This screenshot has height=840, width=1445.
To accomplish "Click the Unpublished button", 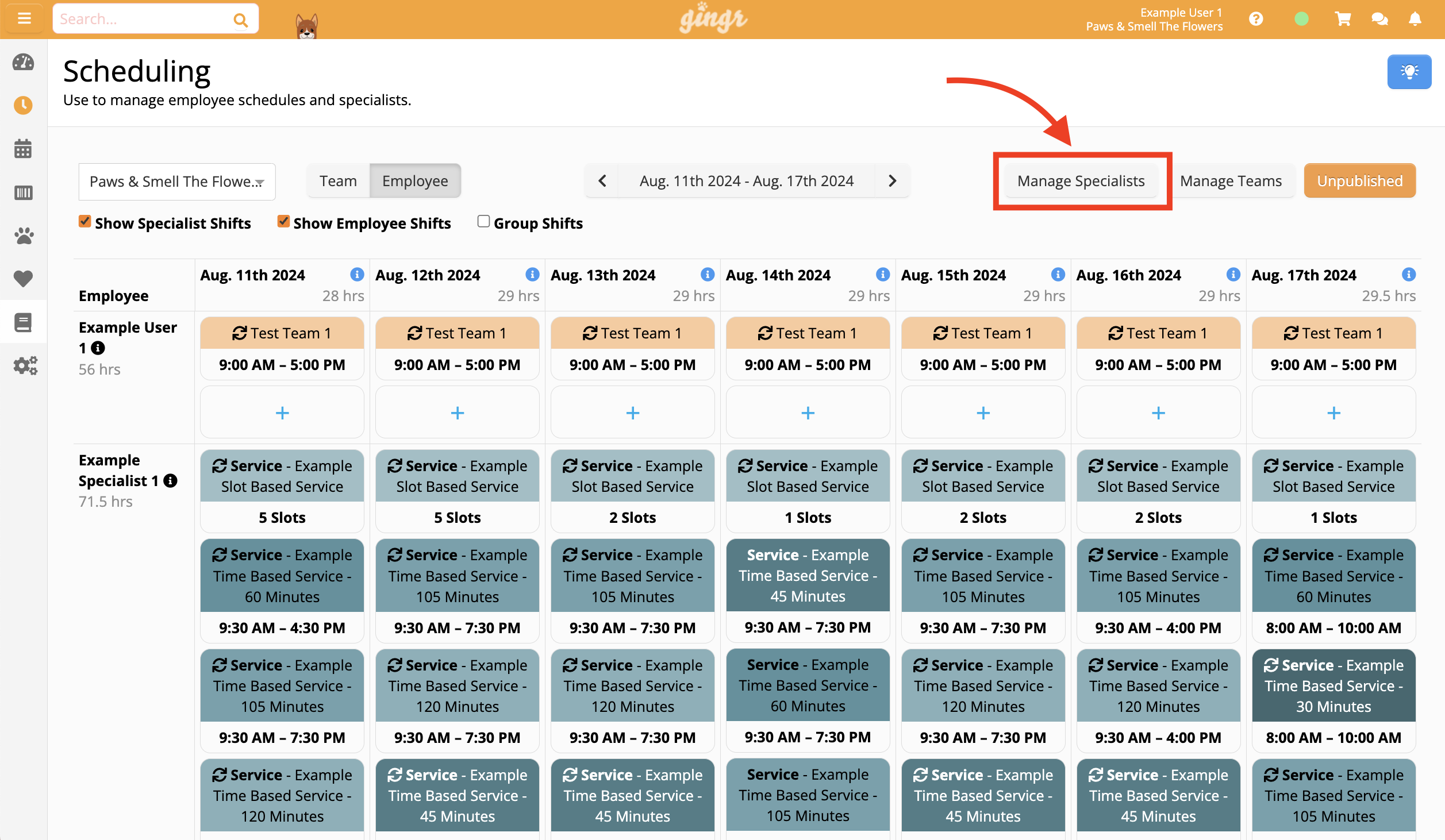I will pos(1360,180).
